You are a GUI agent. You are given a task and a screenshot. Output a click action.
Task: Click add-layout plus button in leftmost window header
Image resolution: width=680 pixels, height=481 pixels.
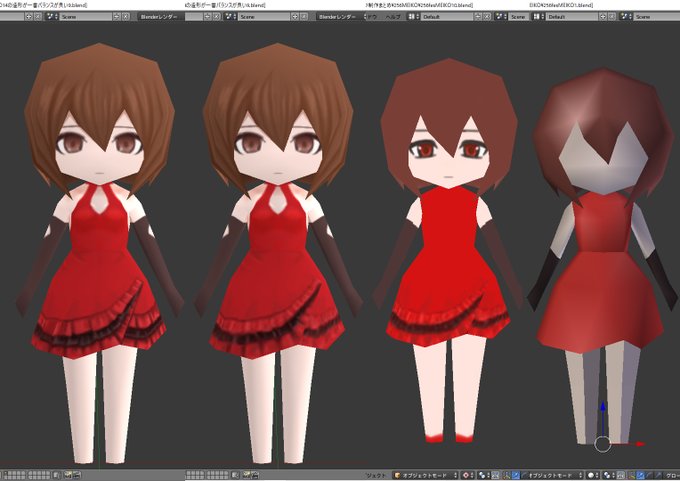(29, 16)
